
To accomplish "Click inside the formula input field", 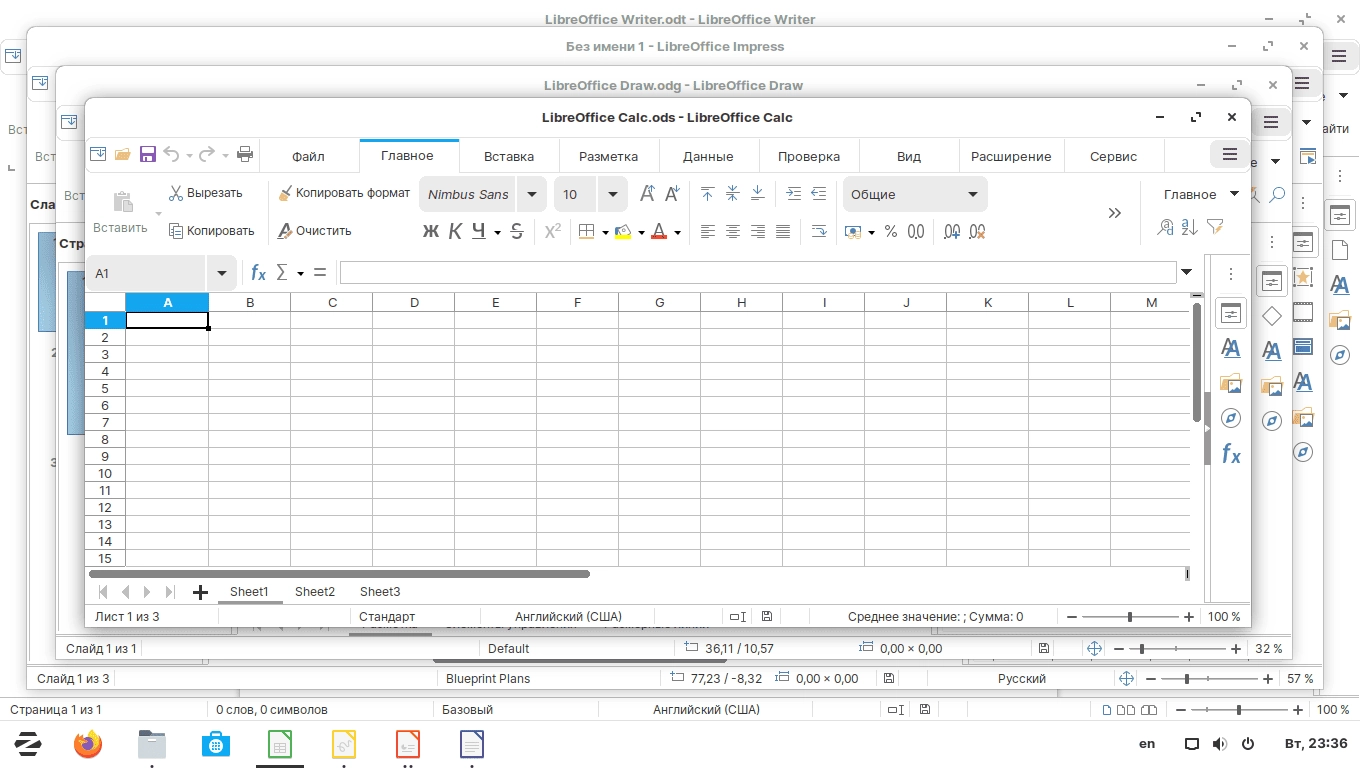I will coord(758,272).
